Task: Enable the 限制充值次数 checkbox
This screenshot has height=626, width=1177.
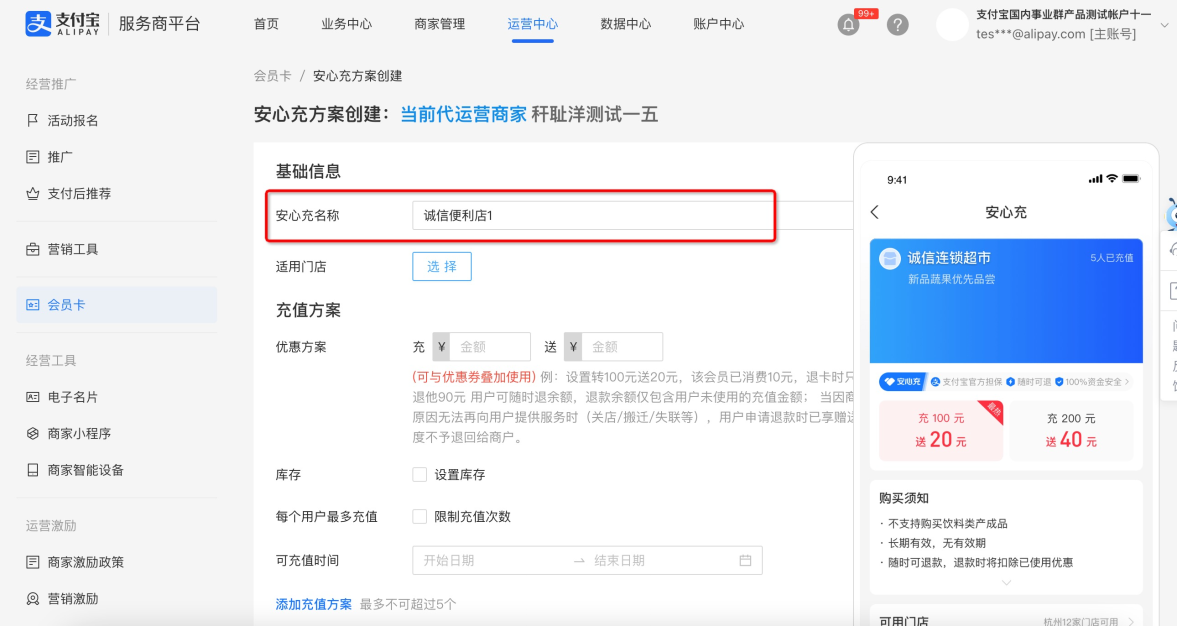Action: [x=420, y=517]
